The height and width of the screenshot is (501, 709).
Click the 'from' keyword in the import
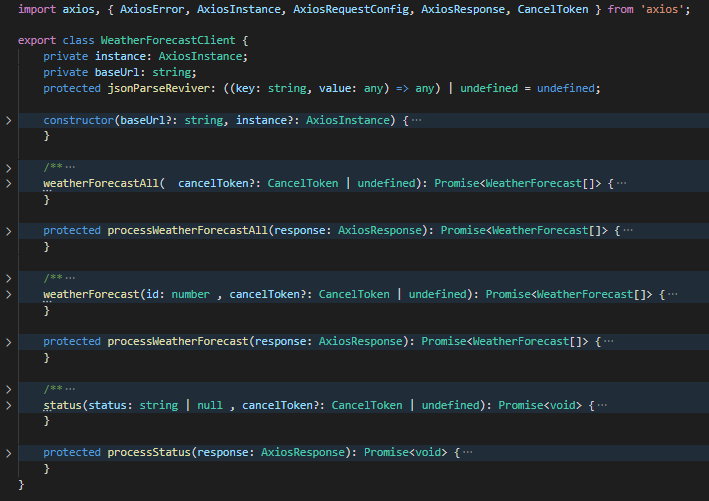[620, 9]
